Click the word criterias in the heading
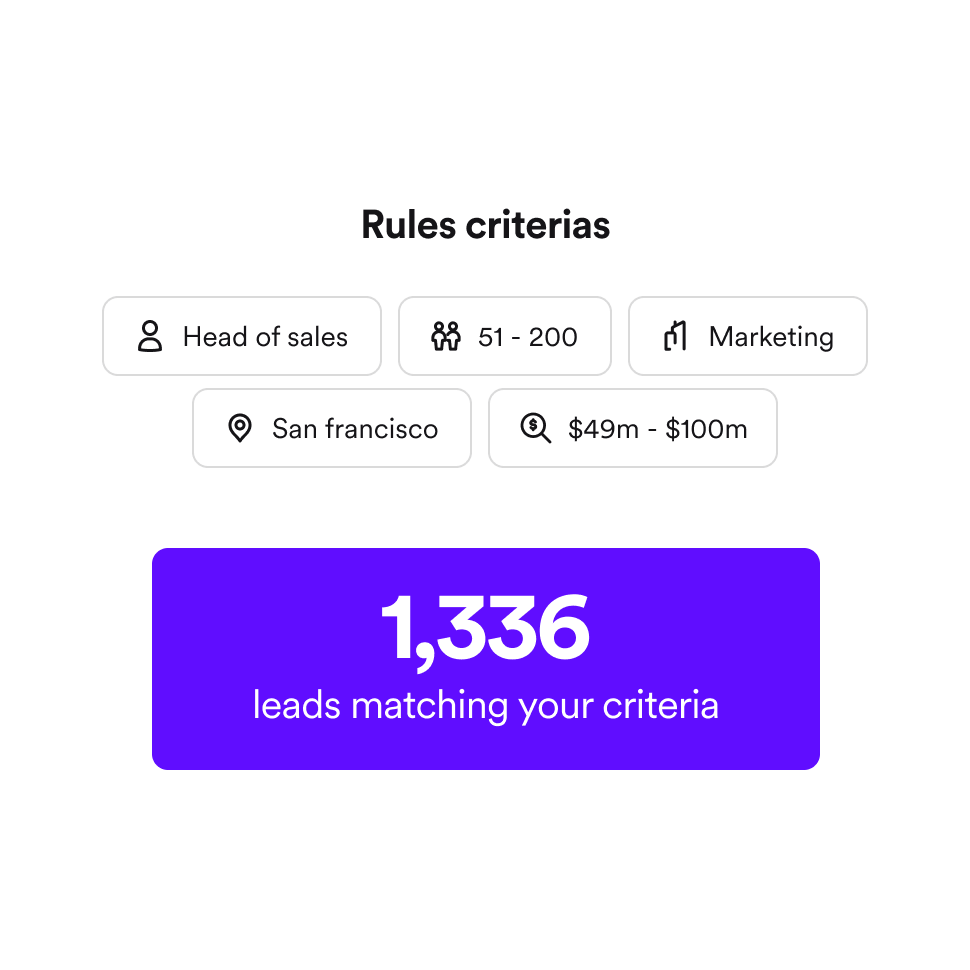 (x=538, y=224)
